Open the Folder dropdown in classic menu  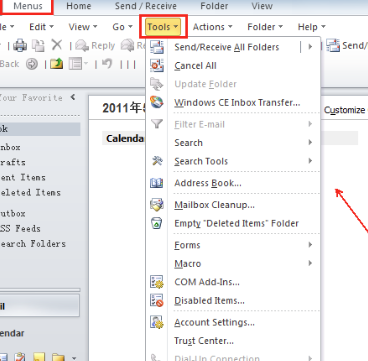tap(265, 27)
